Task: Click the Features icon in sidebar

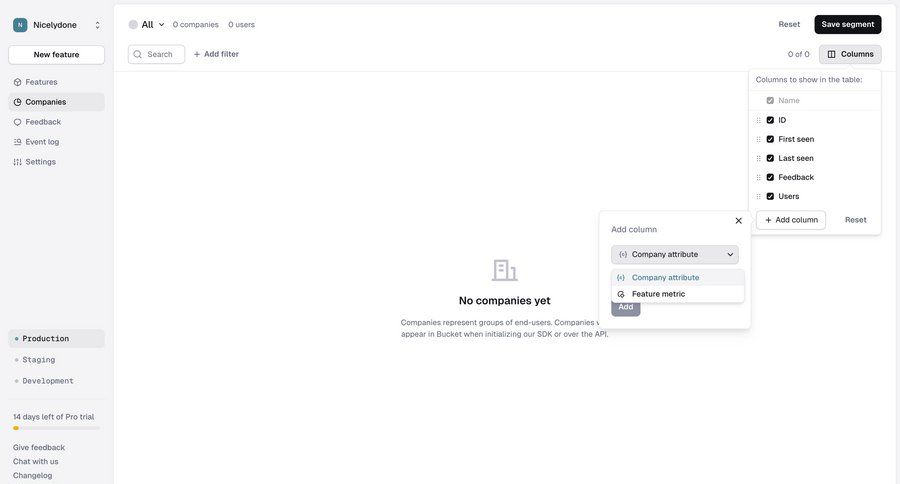Action: pos(17,82)
